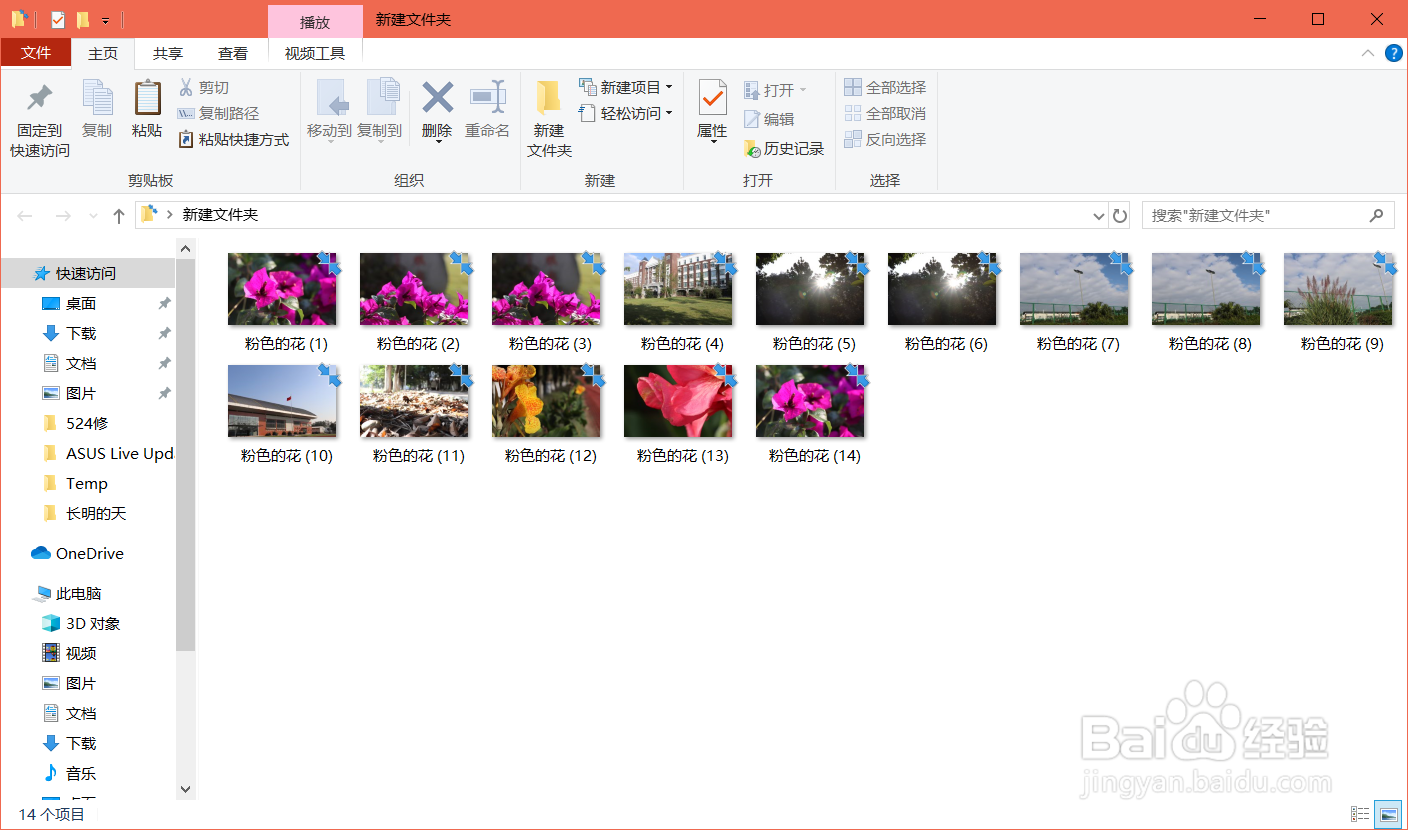Click the Up arrow navigation button
This screenshot has height=830, width=1408.
119,215
